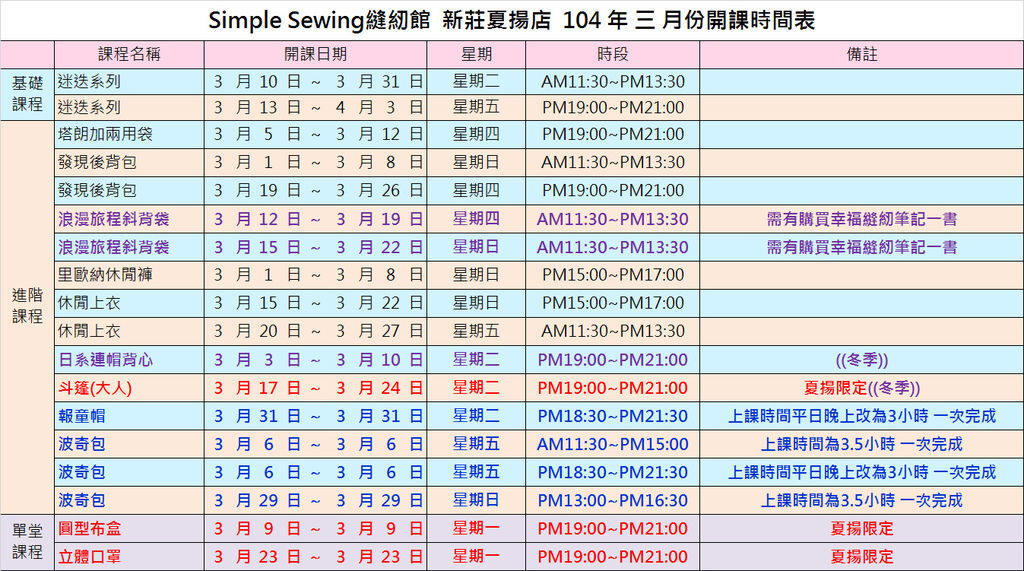The width and height of the screenshot is (1024, 571).
Task: Select the '星期' column header
Action: pos(476,54)
